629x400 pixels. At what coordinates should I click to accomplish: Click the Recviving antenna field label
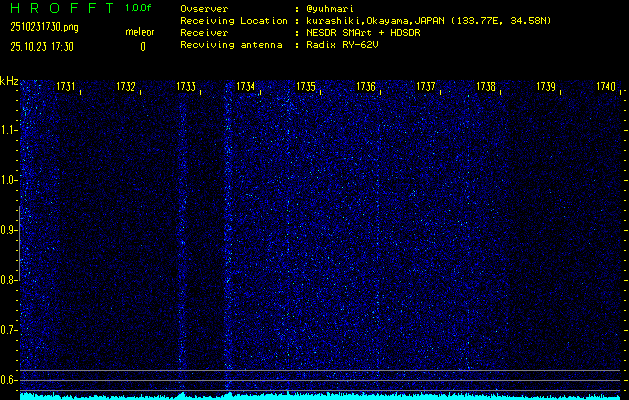tap(231, 45)
